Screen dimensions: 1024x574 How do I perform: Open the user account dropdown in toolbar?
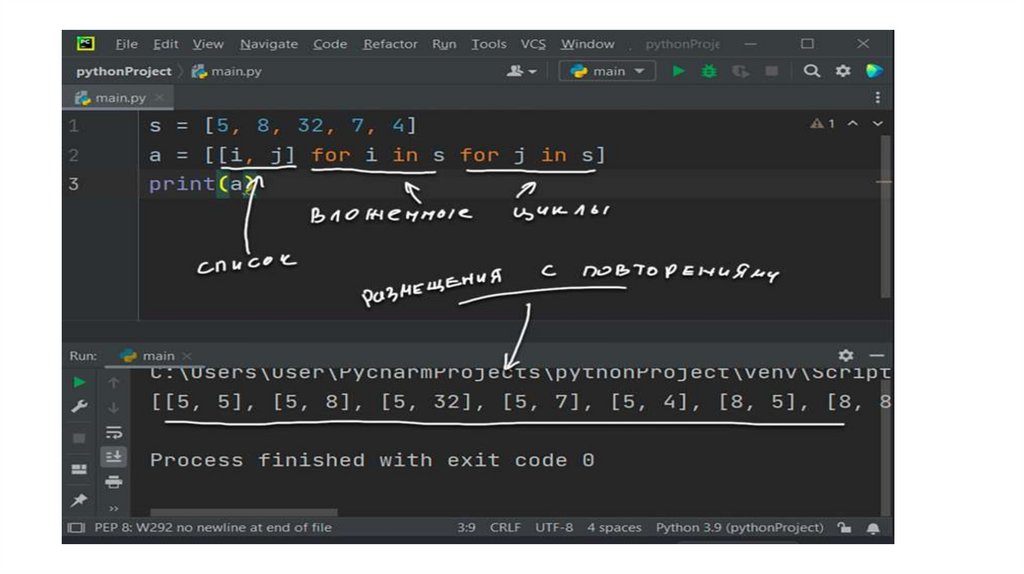click(x=521, y=71)
